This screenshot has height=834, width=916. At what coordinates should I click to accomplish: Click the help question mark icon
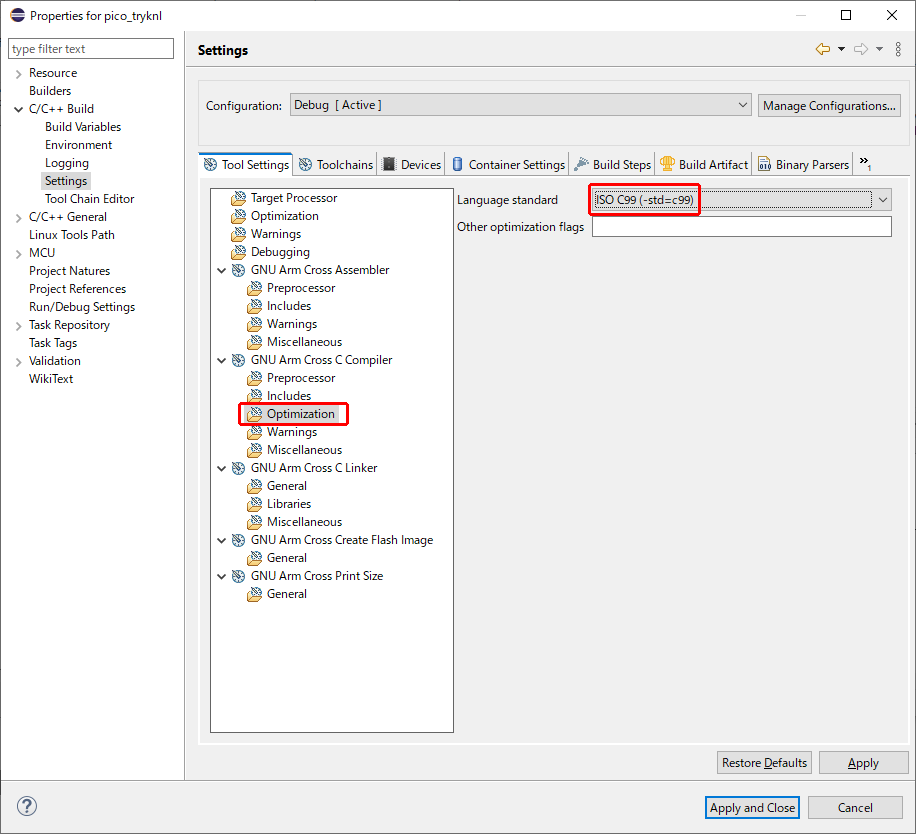pyautogui.click(x=27, y=806)
